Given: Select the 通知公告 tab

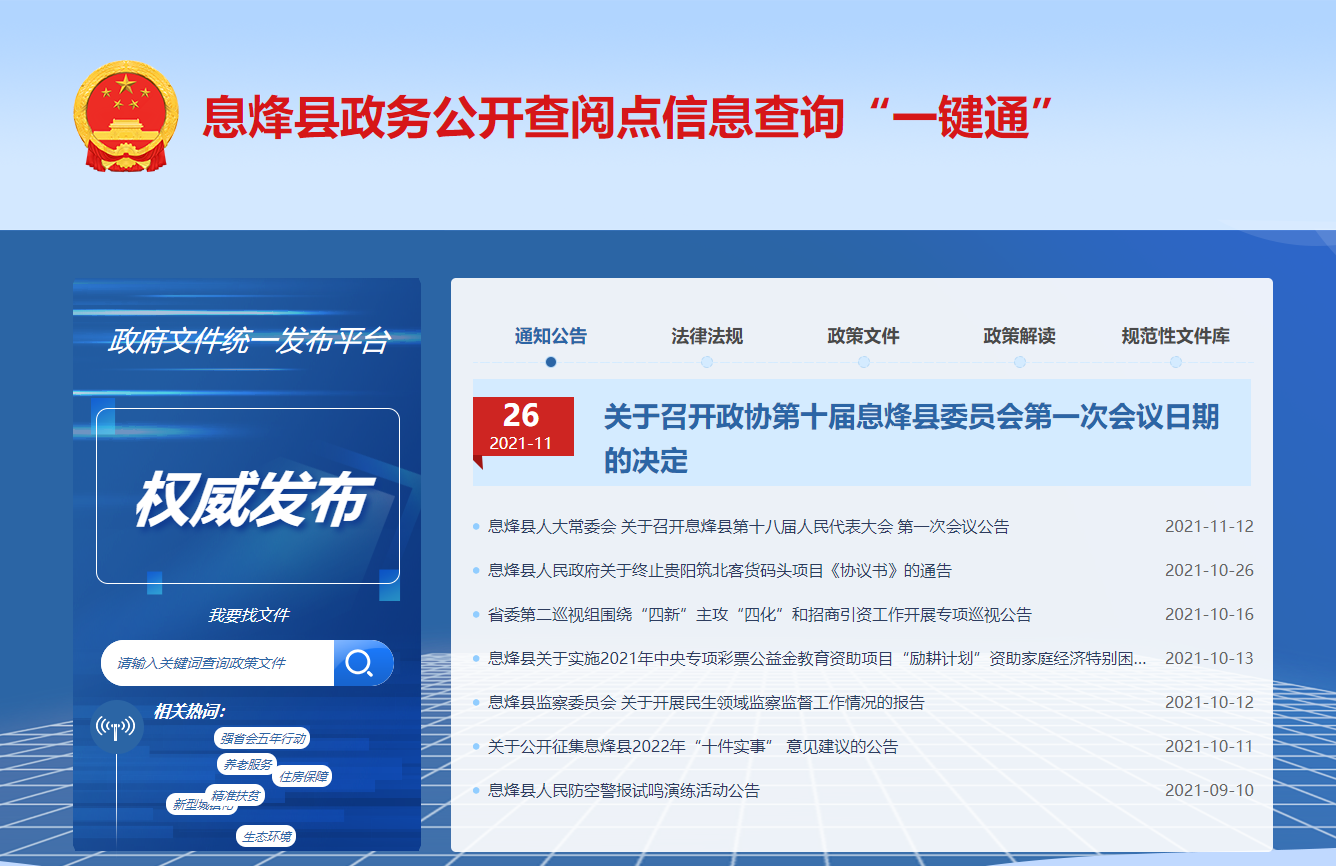Looking at the screenshot, I should [551, 337].
